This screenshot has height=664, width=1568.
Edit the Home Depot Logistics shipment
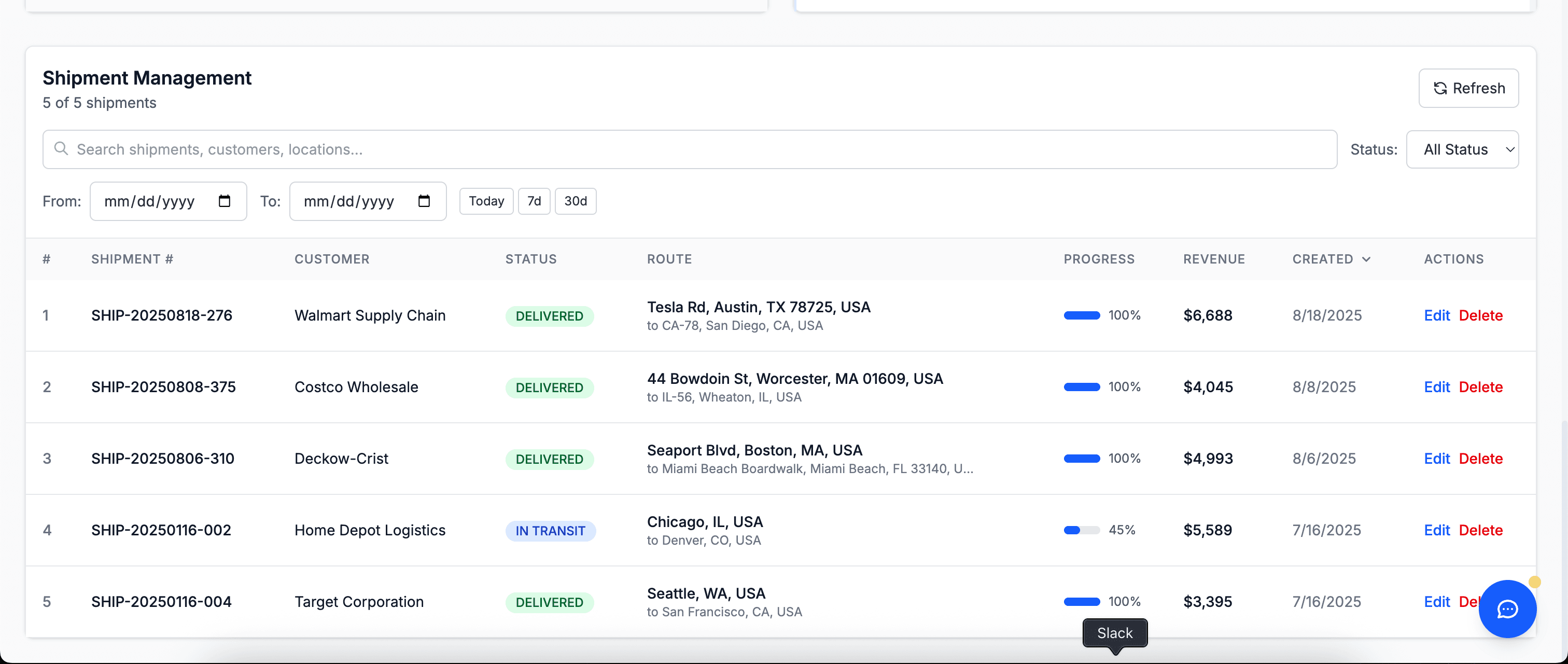1437,529
